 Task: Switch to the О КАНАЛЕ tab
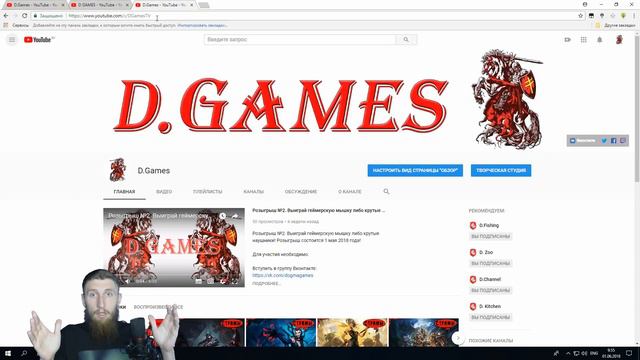click(x=350, y=191)
